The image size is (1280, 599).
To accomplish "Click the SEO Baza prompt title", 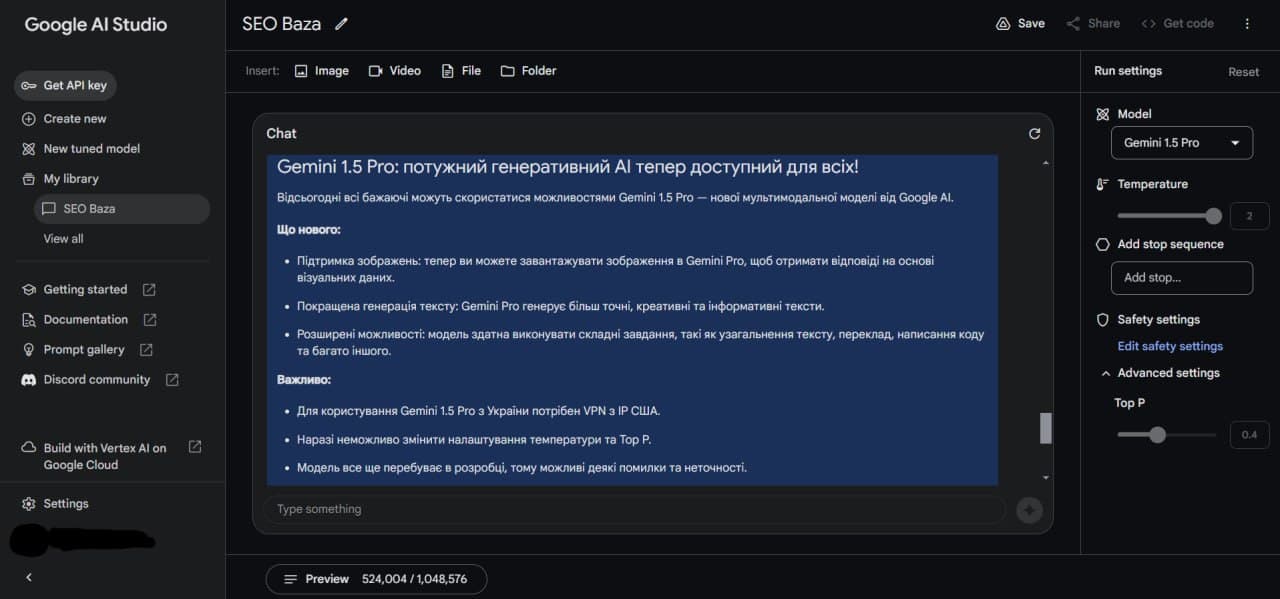I will [282, 24].
